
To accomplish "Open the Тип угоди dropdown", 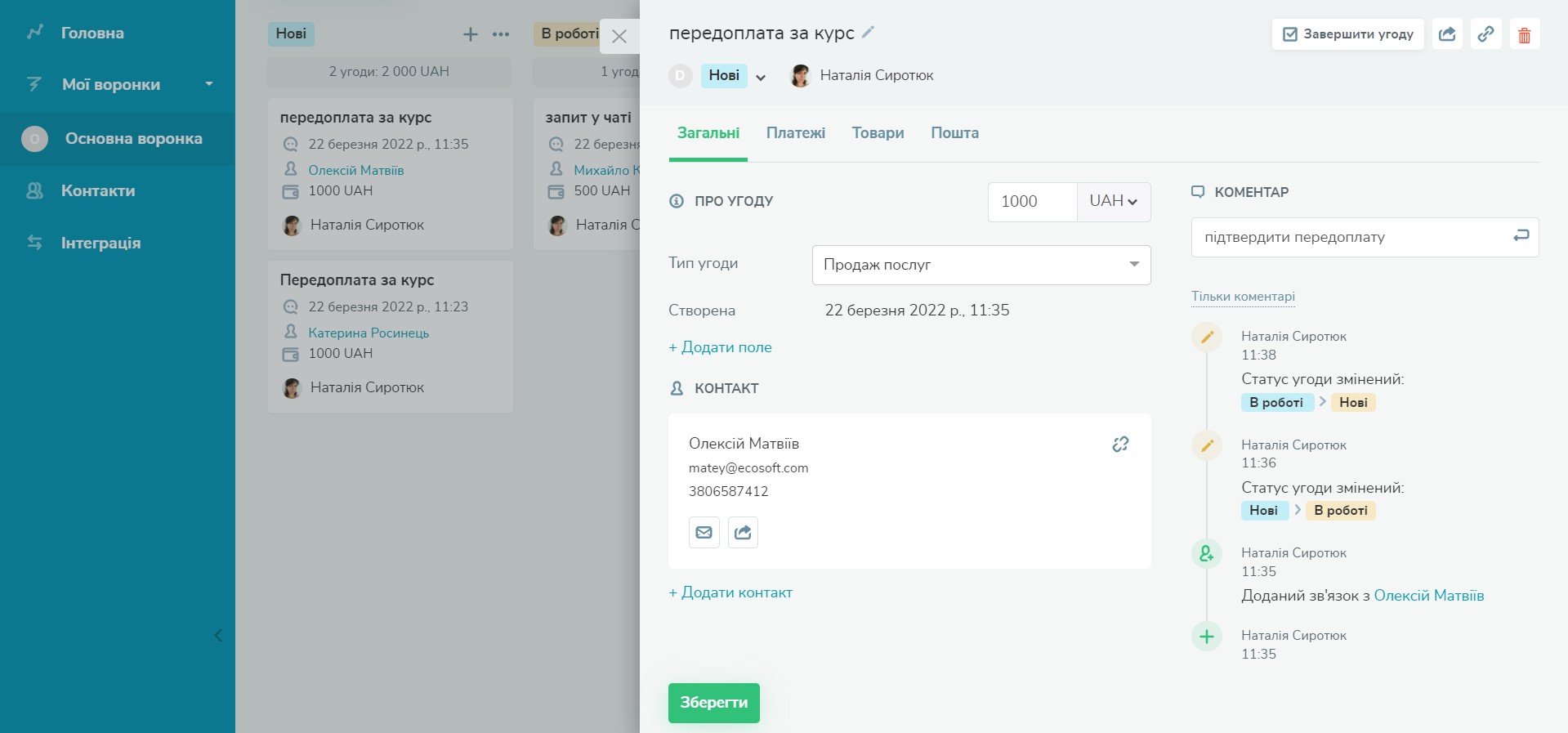I will point(981,265).
